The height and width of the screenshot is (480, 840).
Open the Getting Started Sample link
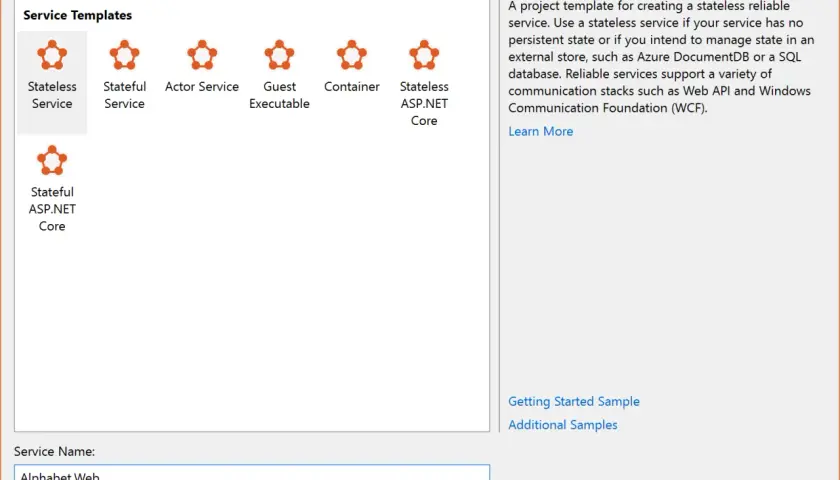click(574, 401)
